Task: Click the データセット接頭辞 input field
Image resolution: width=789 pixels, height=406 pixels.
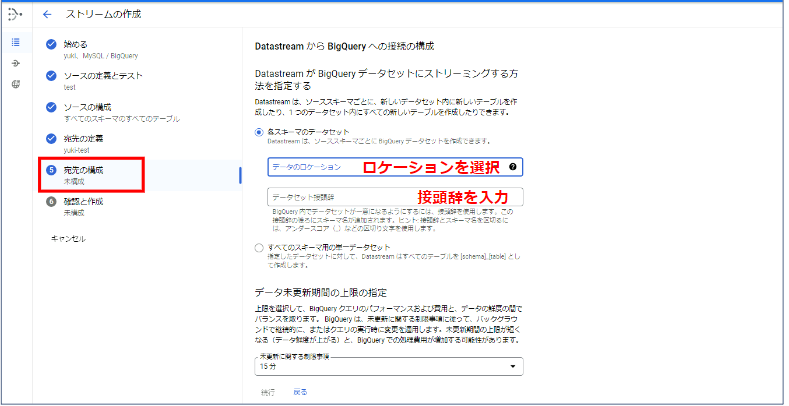Action: tap(340, 197)
